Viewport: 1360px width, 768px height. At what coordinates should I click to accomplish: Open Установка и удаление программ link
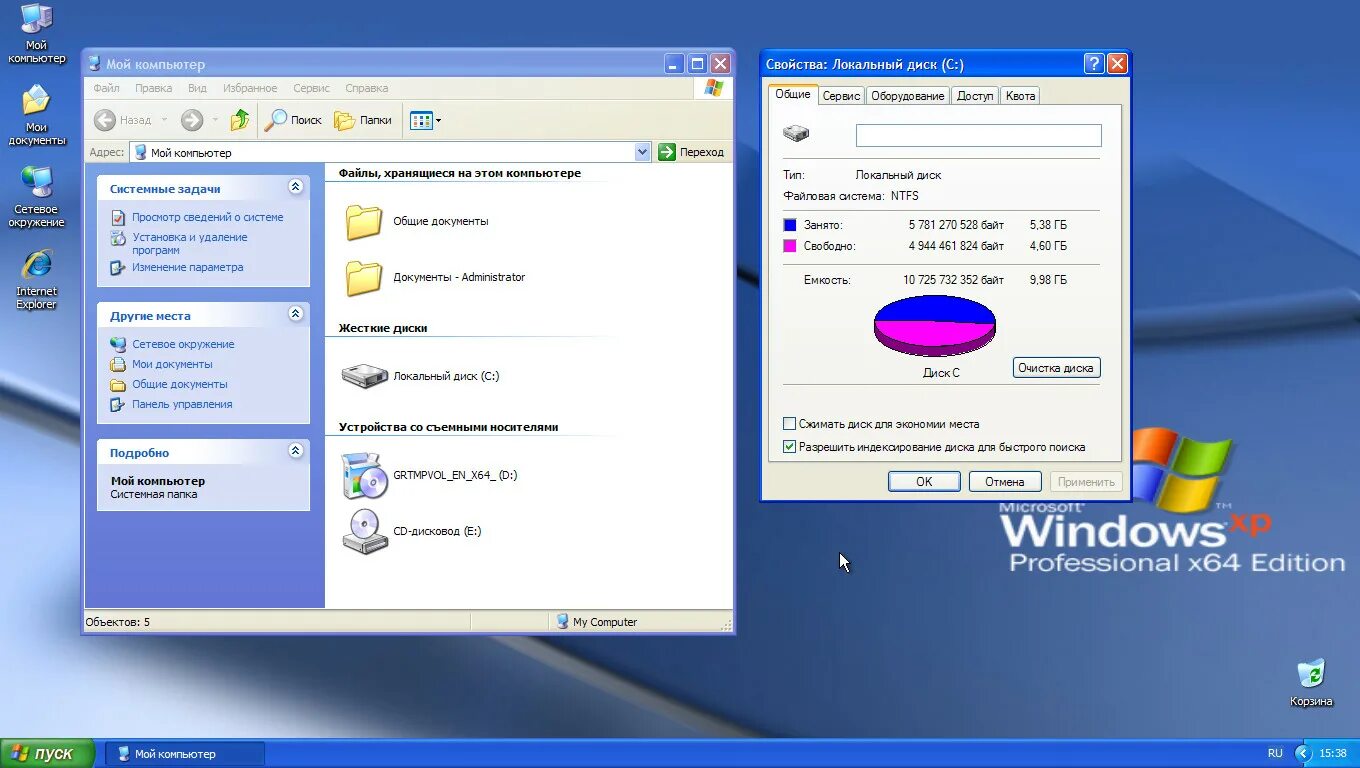(190, 243)
